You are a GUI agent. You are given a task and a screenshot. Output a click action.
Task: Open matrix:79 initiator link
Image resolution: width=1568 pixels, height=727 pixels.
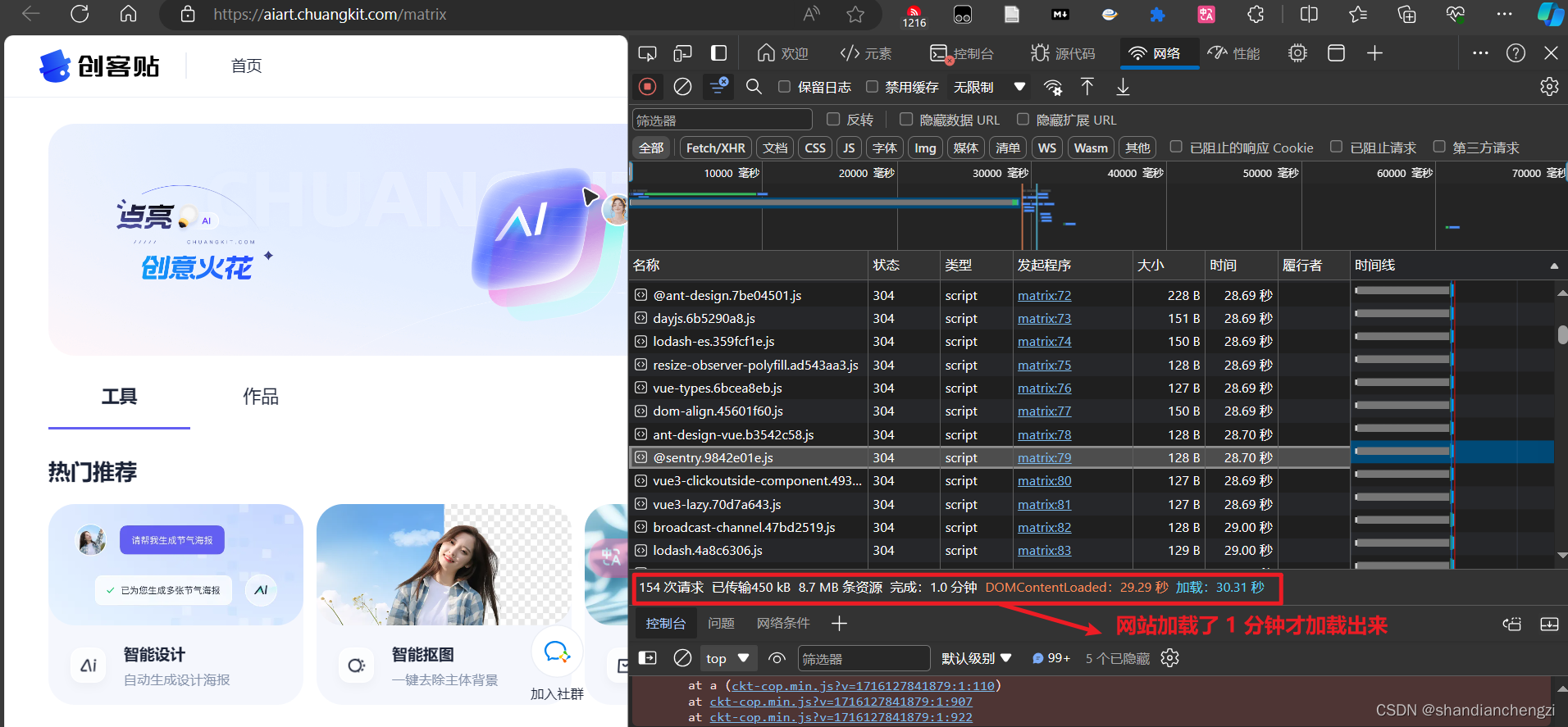point(1044,458)
